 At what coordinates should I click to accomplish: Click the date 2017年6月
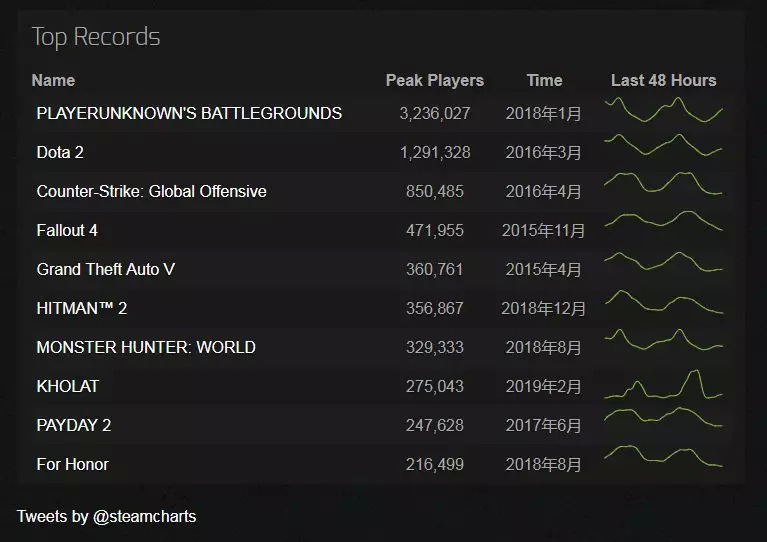(543, 425)
